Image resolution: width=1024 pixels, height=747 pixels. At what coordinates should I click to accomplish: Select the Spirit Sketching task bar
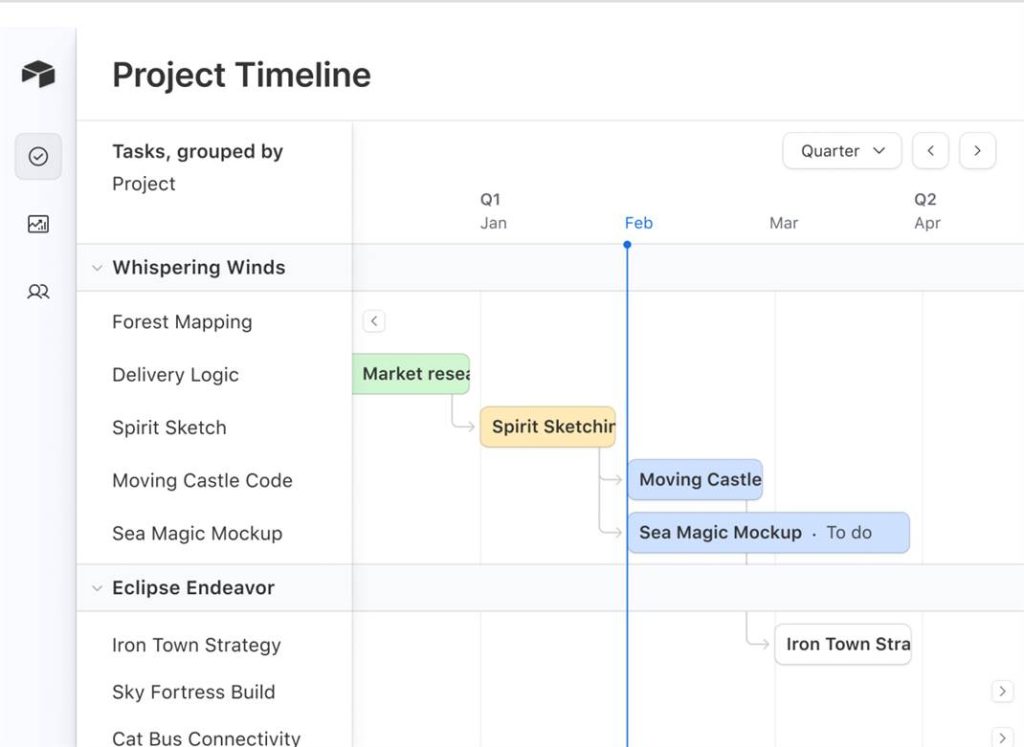point(548,426)
